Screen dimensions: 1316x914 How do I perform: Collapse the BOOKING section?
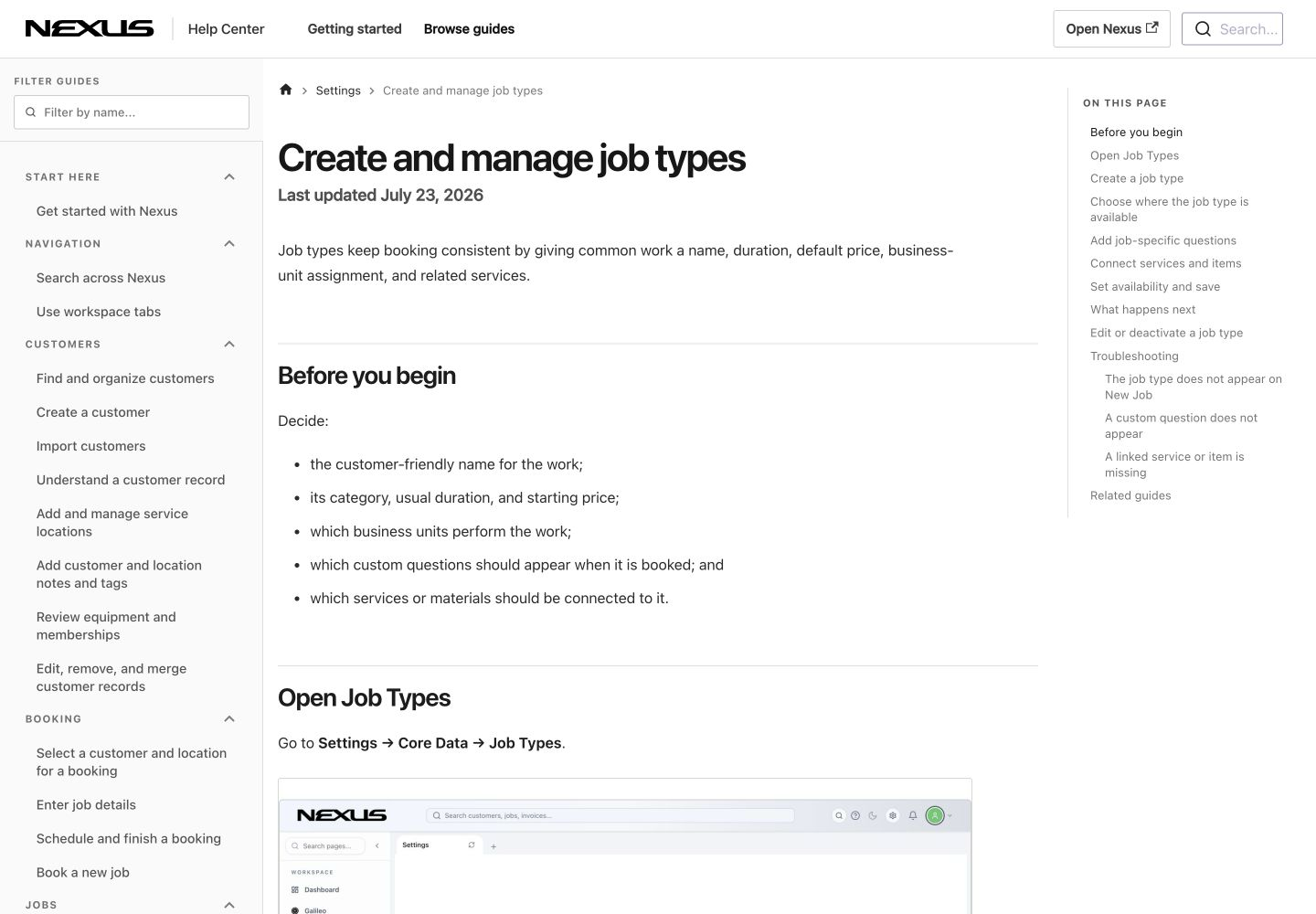pos(229,719)
